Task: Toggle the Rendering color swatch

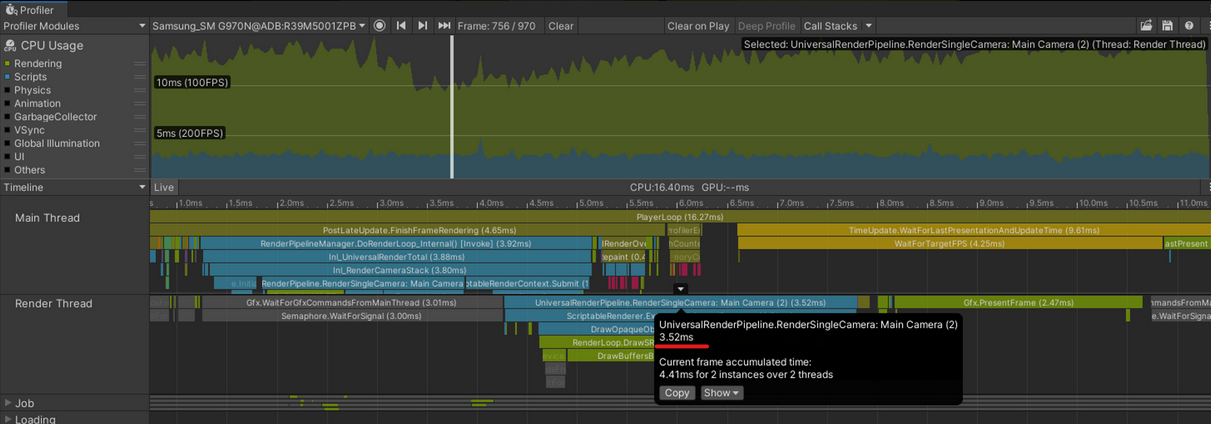Action: point(7,64)
